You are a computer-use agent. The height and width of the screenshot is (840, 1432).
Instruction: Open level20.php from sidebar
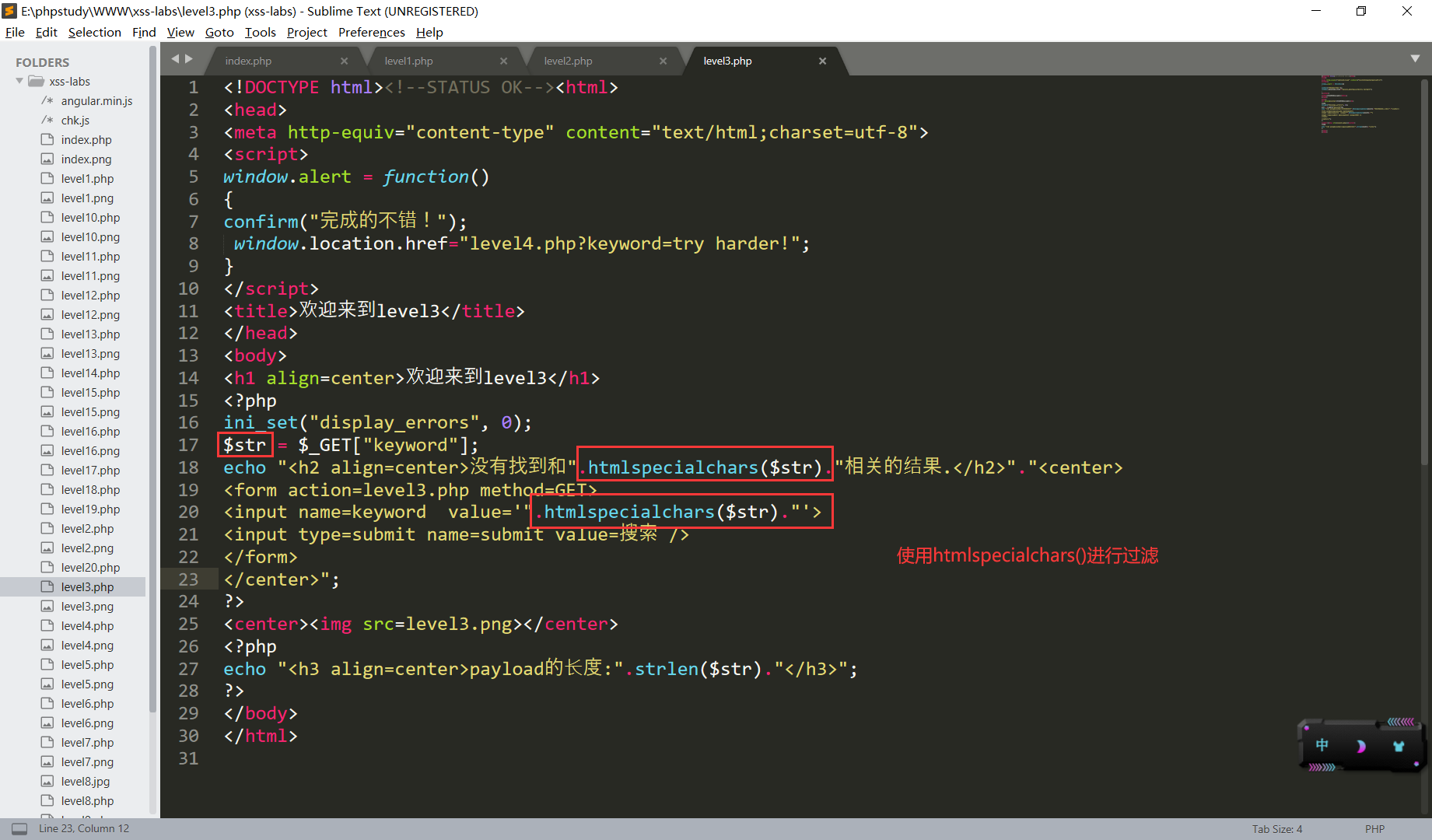pos(90,568)
